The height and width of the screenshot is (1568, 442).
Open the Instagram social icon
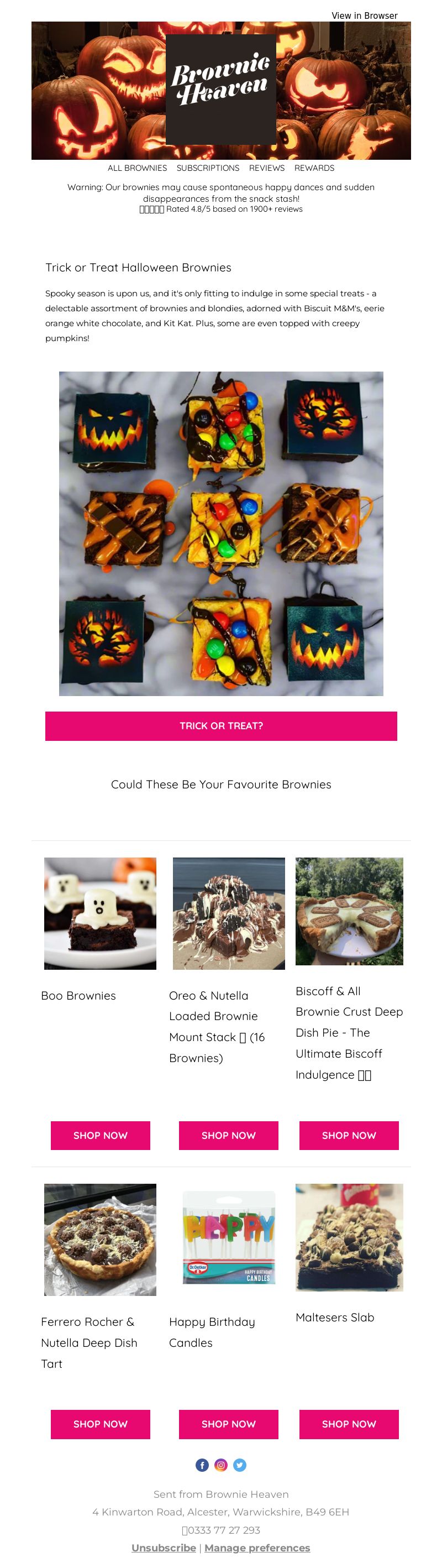pos(222,1465)
